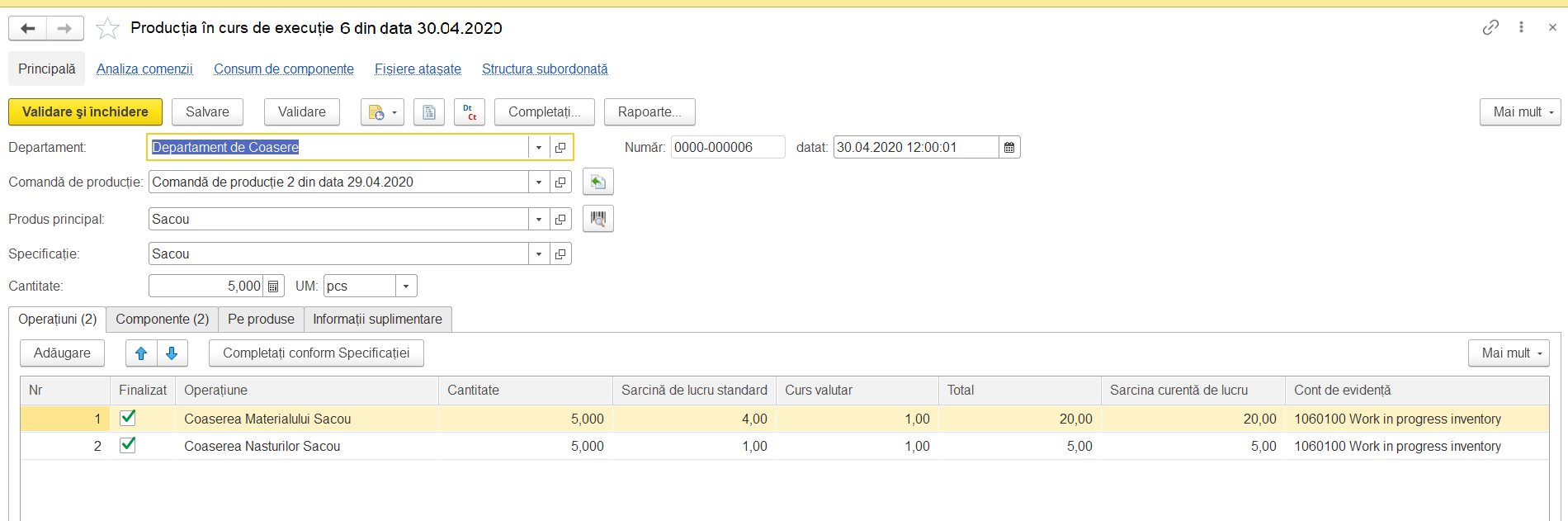Click Salvare button
This screenshot has width=1568, height=521.
click(x=207, y=112)
